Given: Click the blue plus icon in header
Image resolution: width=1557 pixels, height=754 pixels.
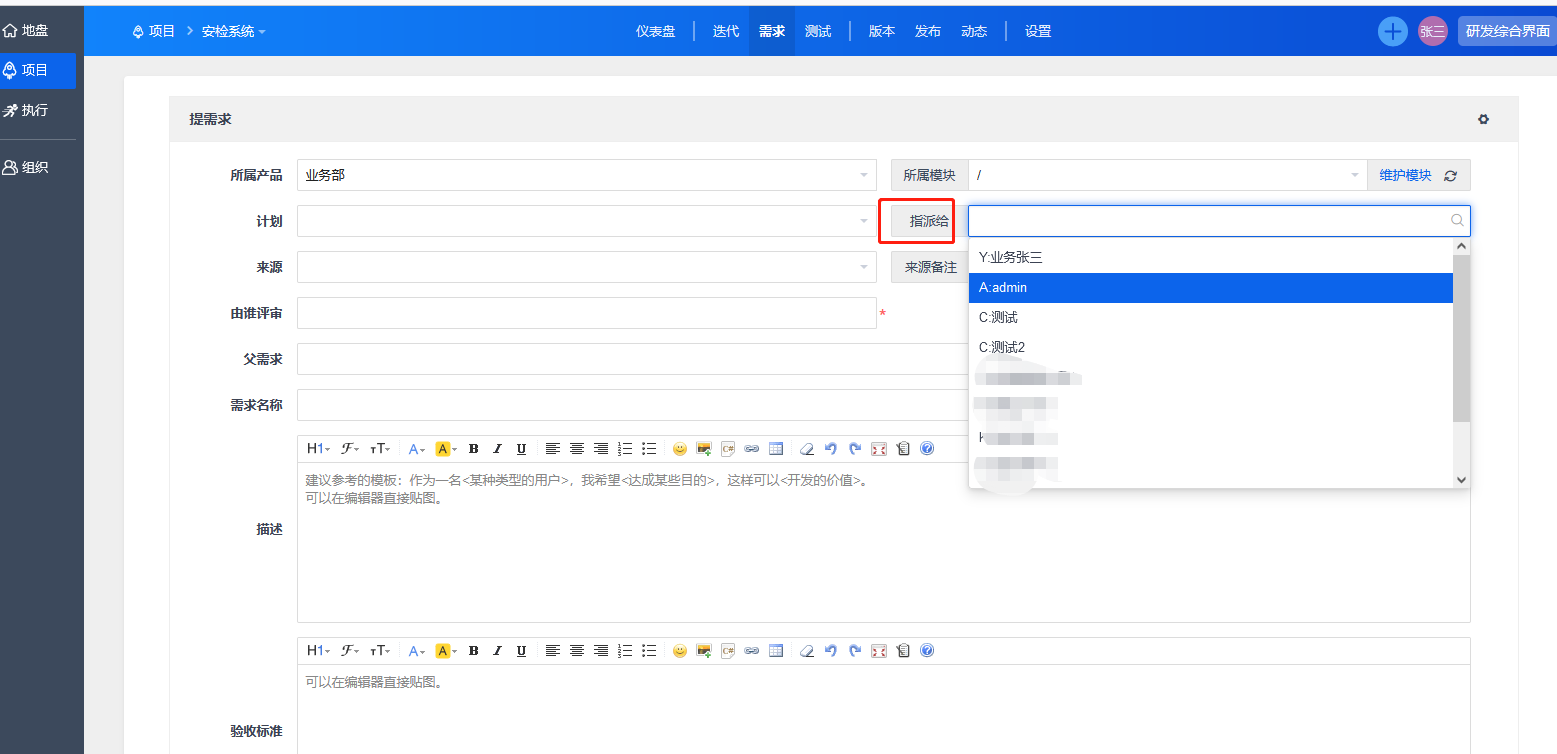Looking at the screenshot, I should (1392, 31).
